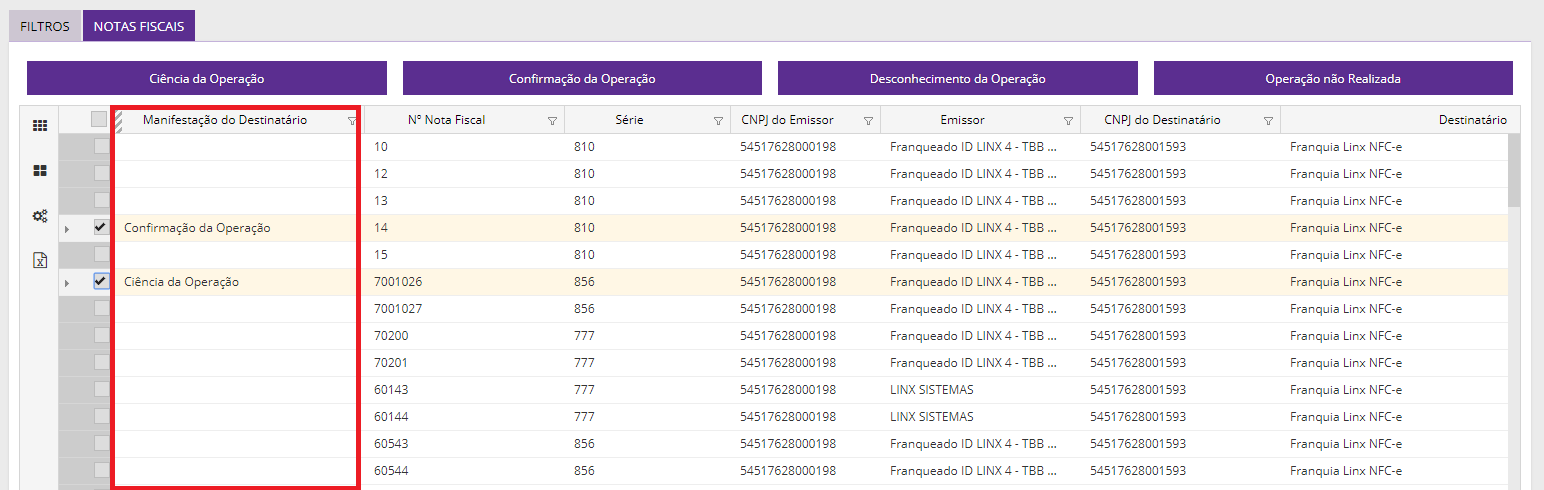
Task: Open filter icon on Emissor column
Action: click(1068, 121)
